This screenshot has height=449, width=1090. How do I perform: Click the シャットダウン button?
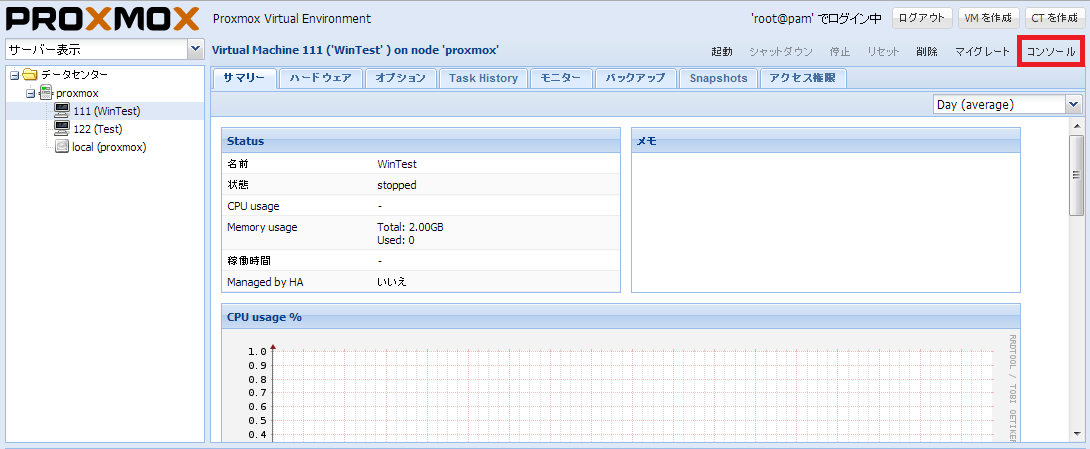click(781, 51)
